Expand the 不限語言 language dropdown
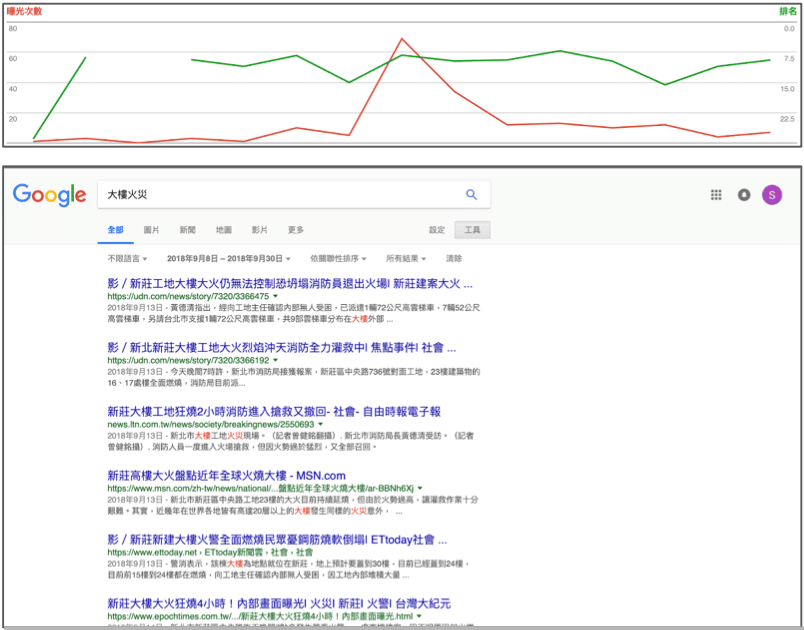Screen dimensions: 804x630 pyautogui.click(x=122, y=258)
